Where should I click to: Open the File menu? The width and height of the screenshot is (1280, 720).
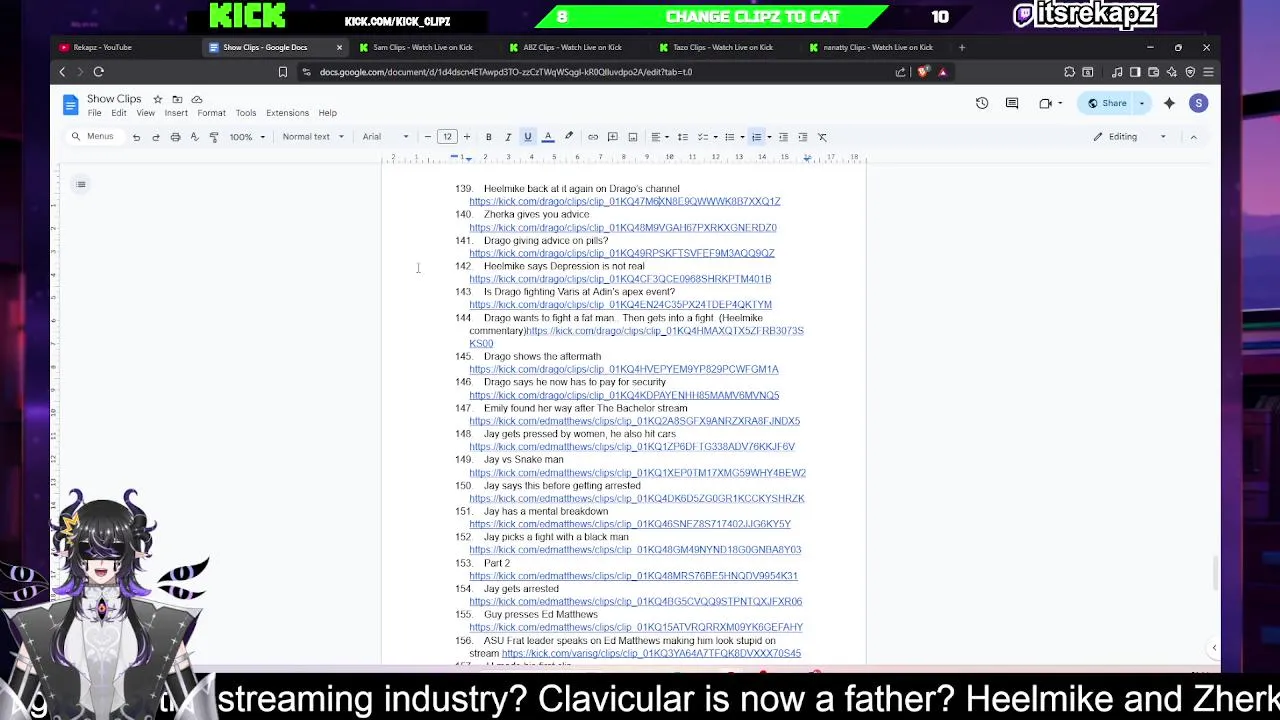point(94,113)
